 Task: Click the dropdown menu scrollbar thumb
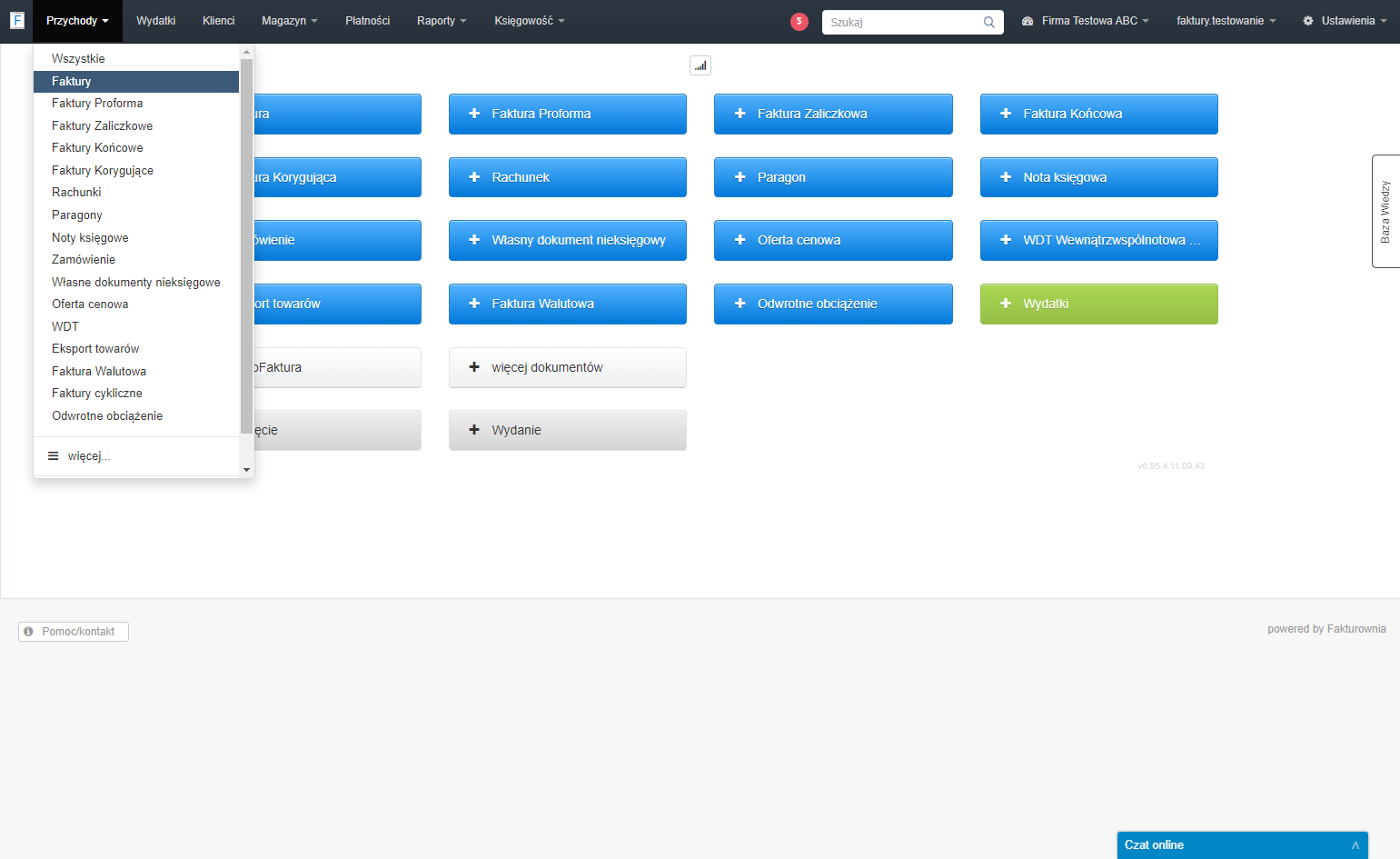tap(246, 245)
